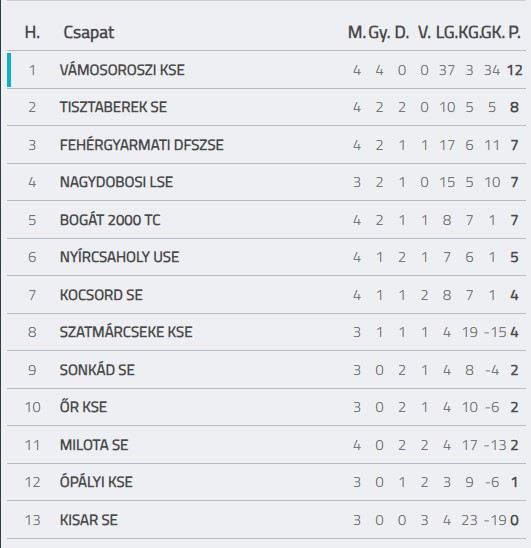Open the SONKÁD SE team page
Image resolution: width=531 pixels, height=548 pixels.
[97, 370]
